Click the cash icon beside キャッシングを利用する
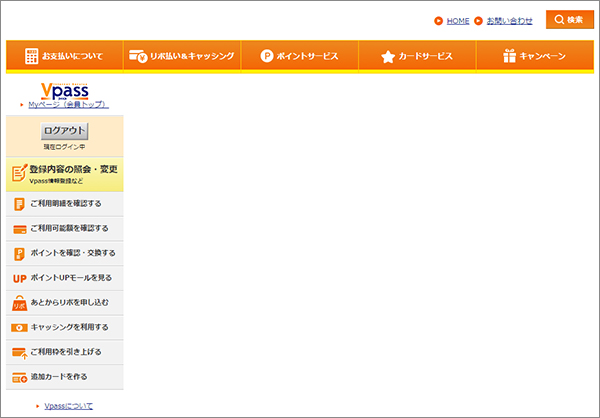 19,328
